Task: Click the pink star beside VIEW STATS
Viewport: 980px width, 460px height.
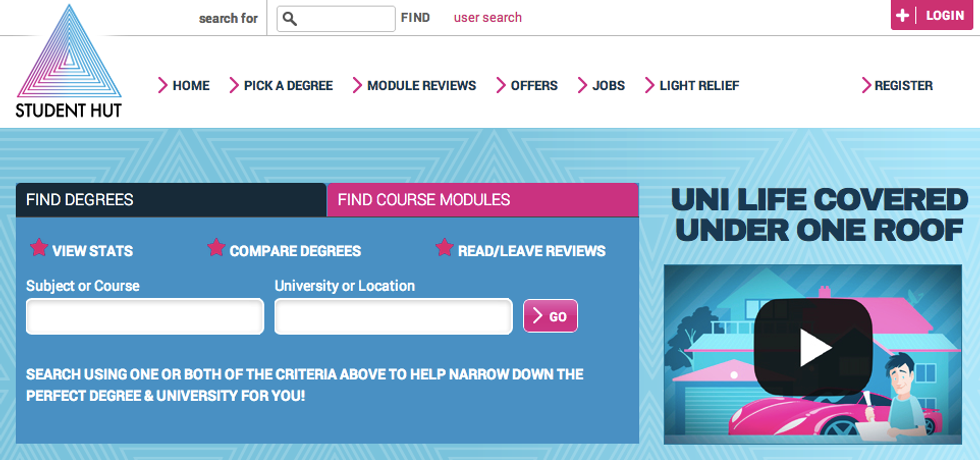Action: pyautogui.click(x=39, y=248)
